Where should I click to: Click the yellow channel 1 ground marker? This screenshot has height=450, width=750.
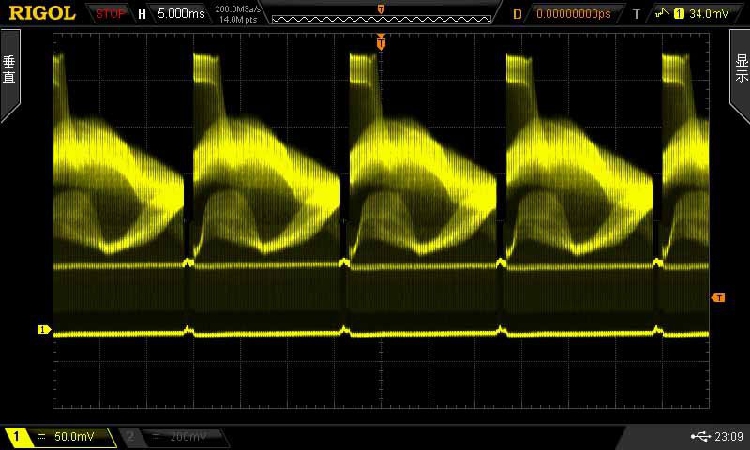tap(43, 329)
